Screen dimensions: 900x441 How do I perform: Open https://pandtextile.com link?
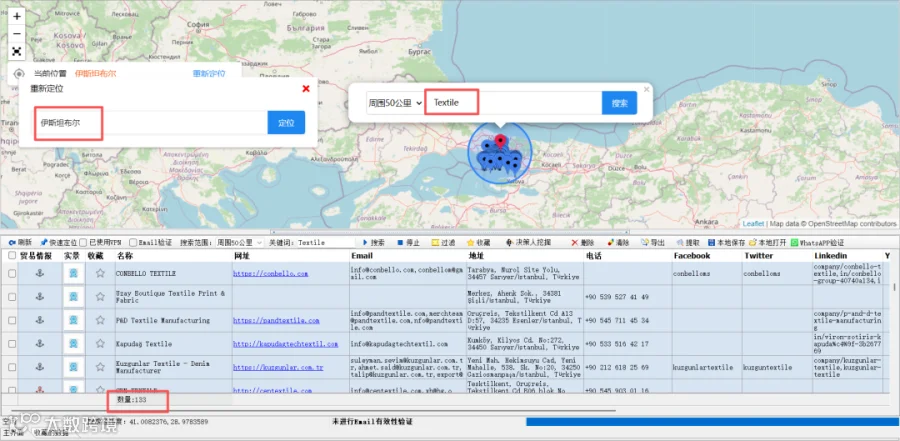(276, 320)
